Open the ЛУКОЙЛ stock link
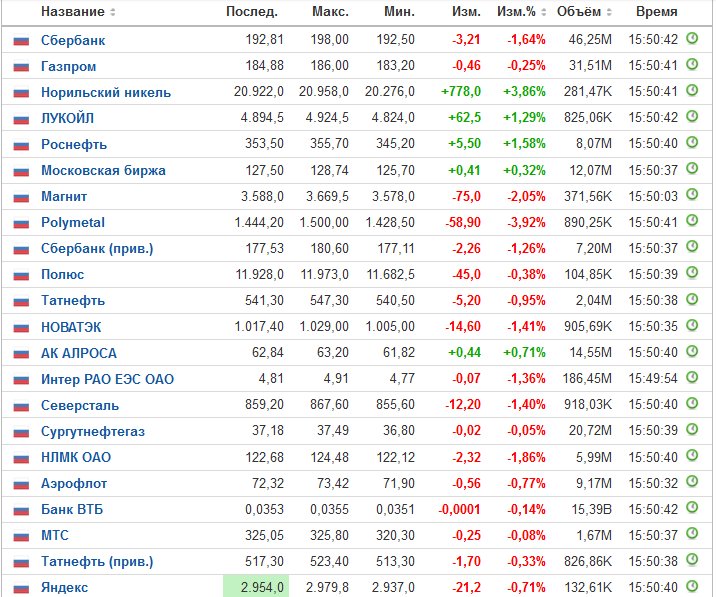 [x=68, y=118]
